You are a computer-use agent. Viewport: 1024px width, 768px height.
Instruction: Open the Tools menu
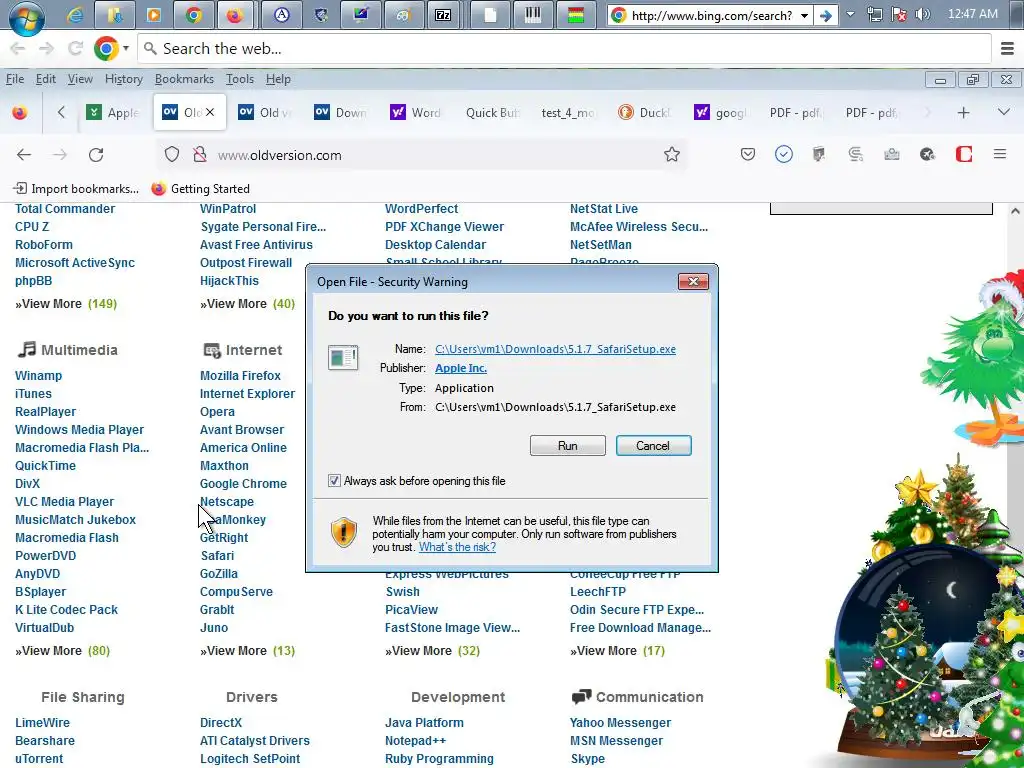pyautogui.click(x=240, y=79)
